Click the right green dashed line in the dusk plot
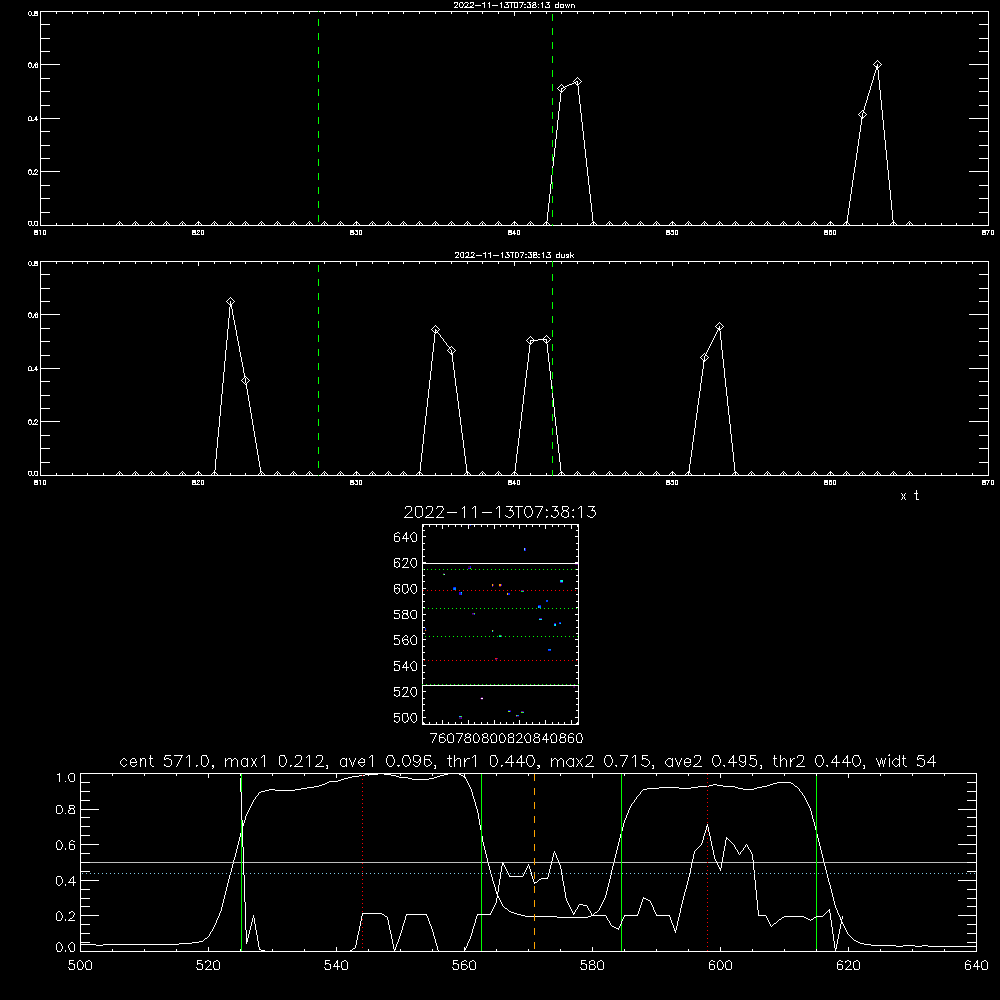 [x=552, y=368]
